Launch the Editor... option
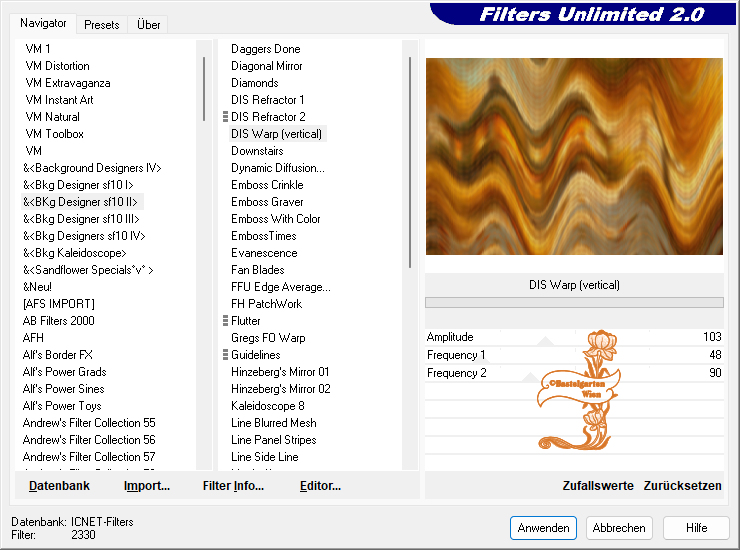The image size is (740, 550). (320, 486)
